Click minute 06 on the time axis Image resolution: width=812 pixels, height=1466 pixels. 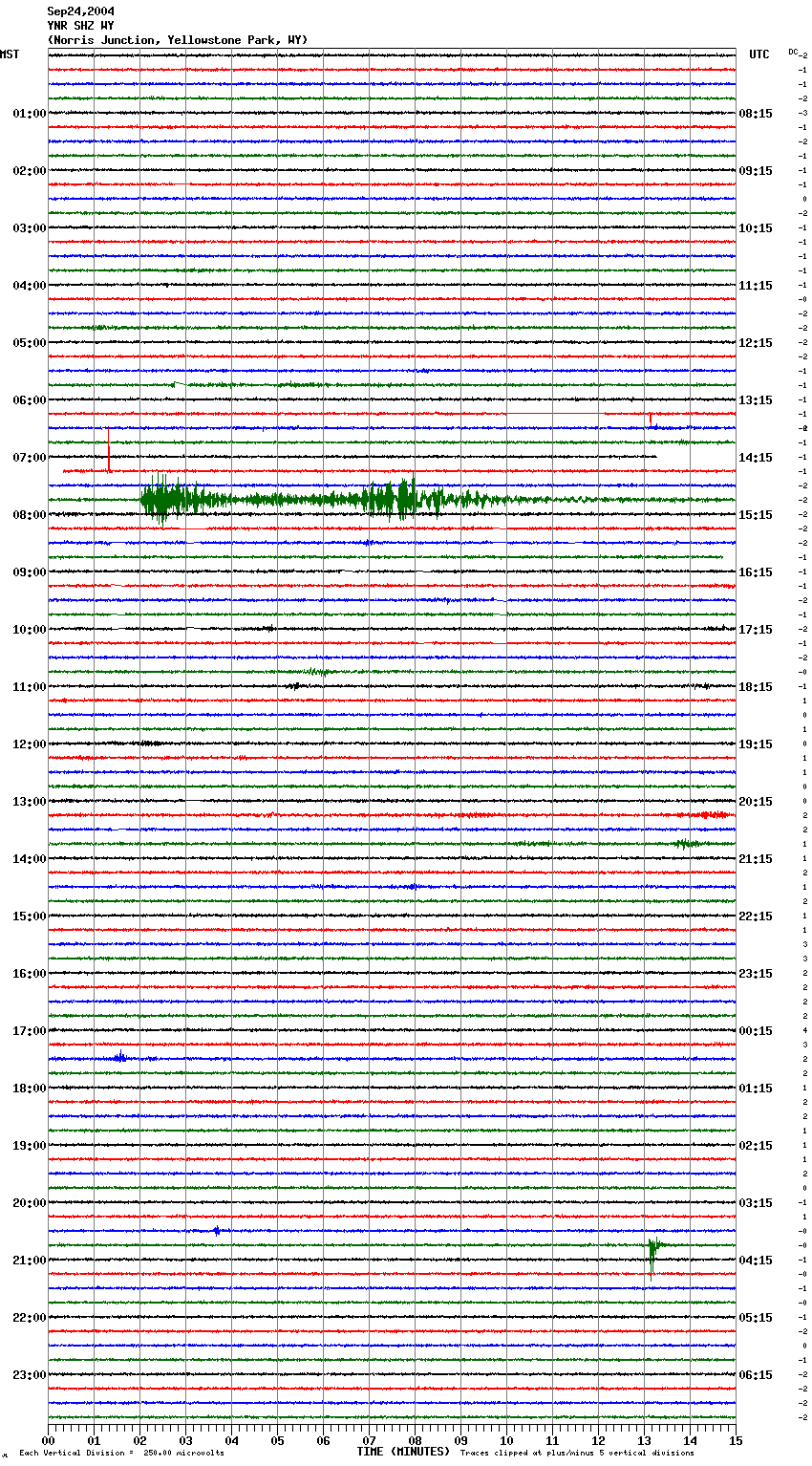click(324, 1440)
